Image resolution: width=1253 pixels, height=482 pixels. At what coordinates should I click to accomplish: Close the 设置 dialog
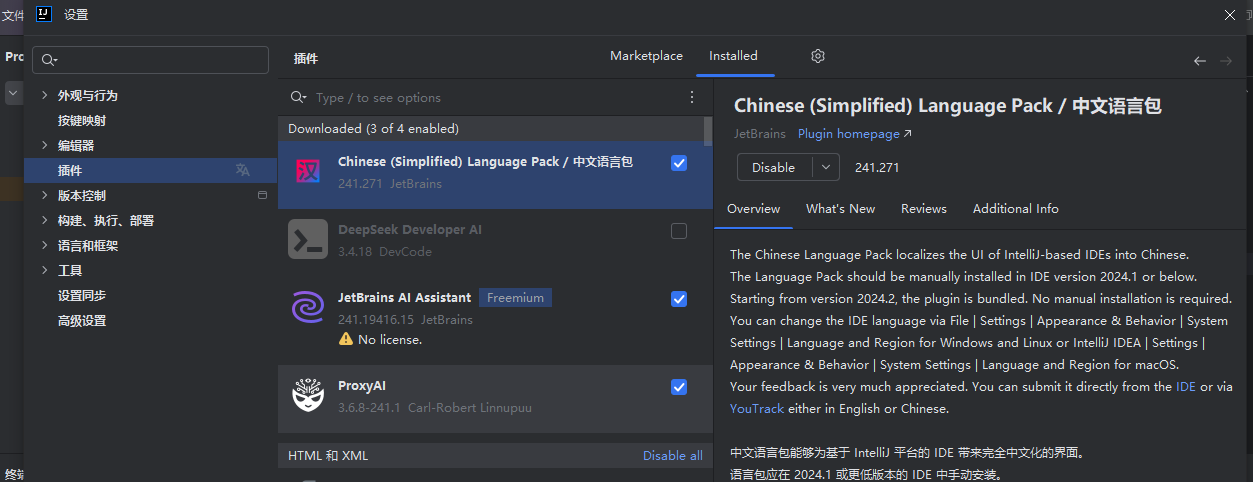tap(1230, 14)
